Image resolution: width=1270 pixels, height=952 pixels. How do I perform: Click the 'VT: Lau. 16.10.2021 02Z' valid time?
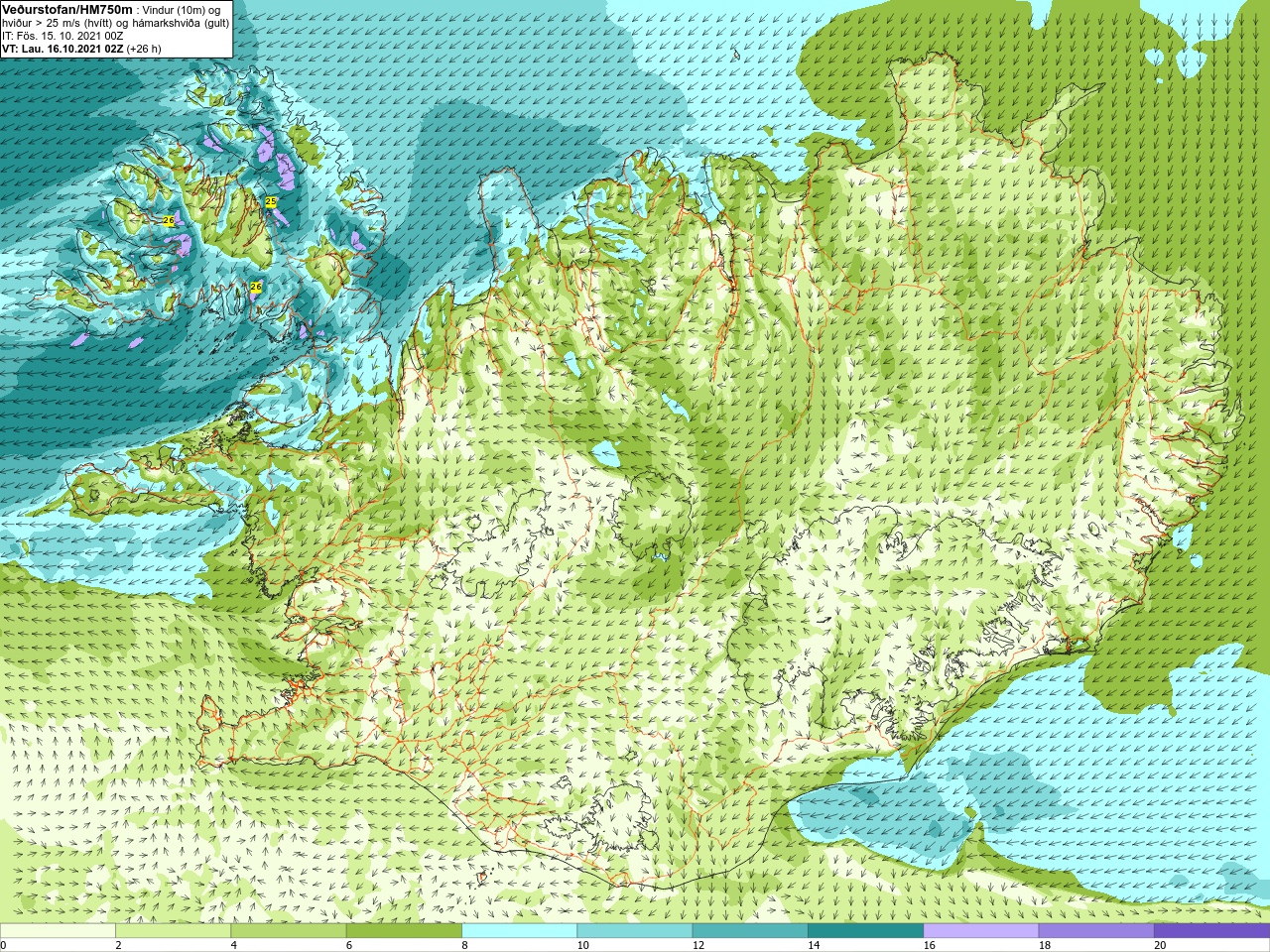click(63, 49)
